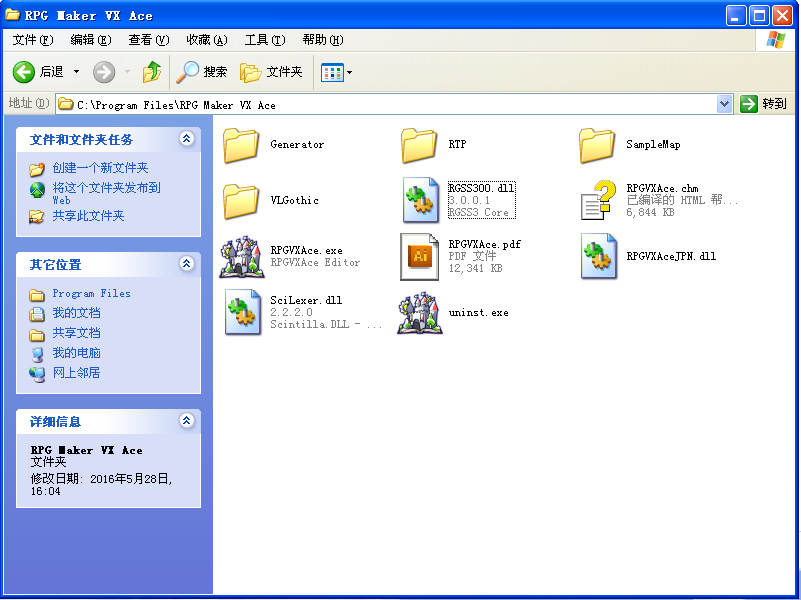Screen dimensions: 801x600
Task: Expand the address bar dropdown
Action: 724,104
